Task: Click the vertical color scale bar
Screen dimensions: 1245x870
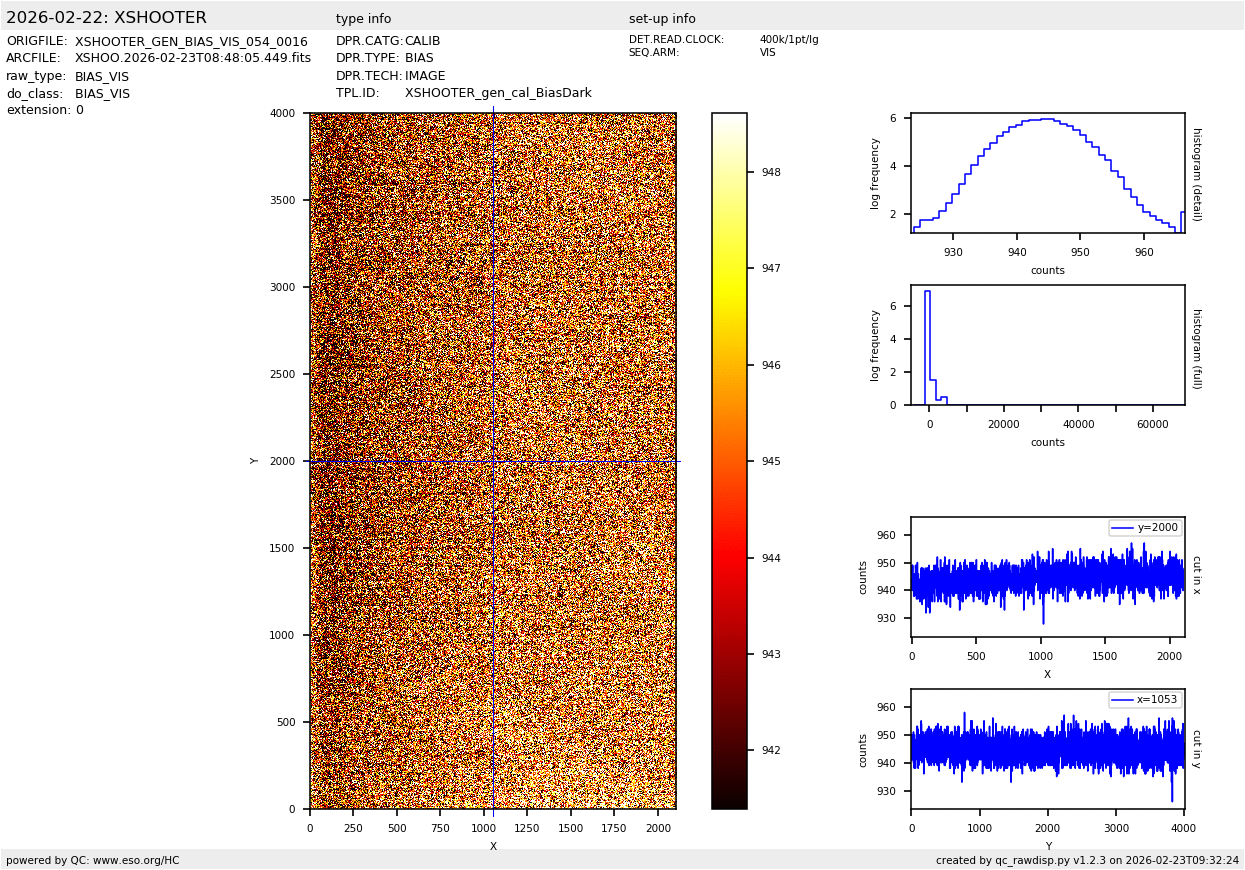Action: coord(729,460)
